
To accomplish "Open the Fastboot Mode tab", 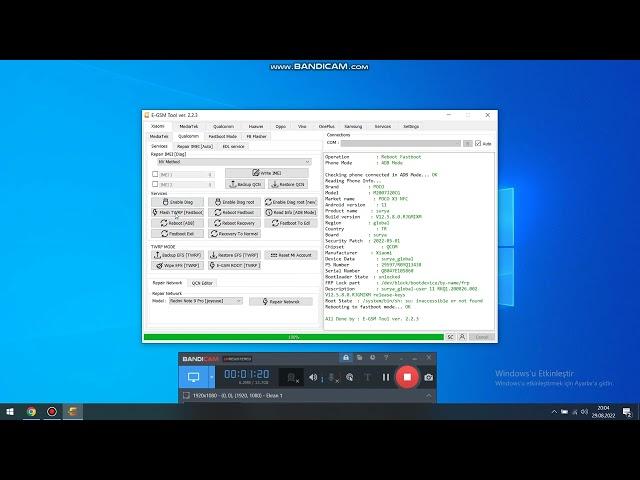I will click(x=222, y=137).
